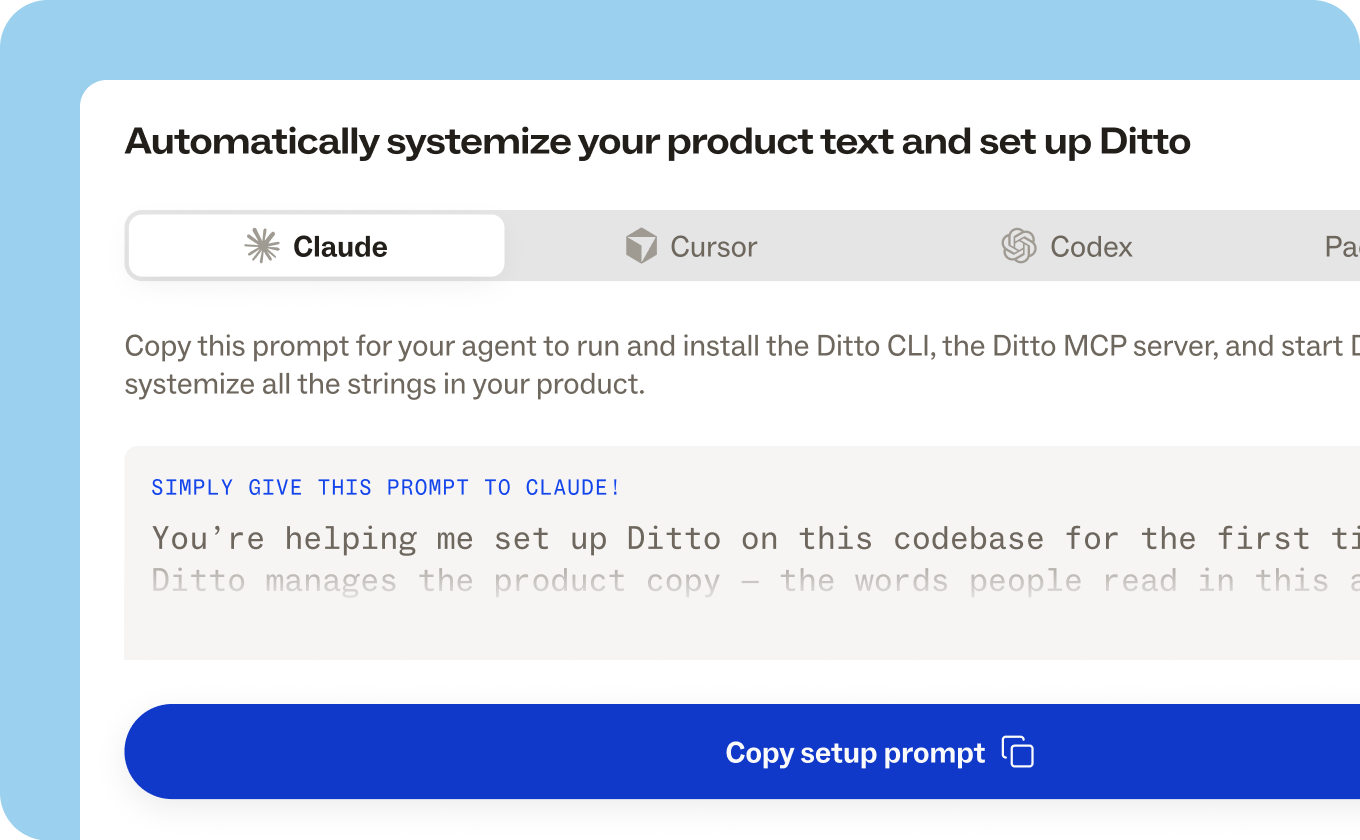Switch to the Cursor tab
Viewport: 1360px width, 840px height.
point(691,246)
